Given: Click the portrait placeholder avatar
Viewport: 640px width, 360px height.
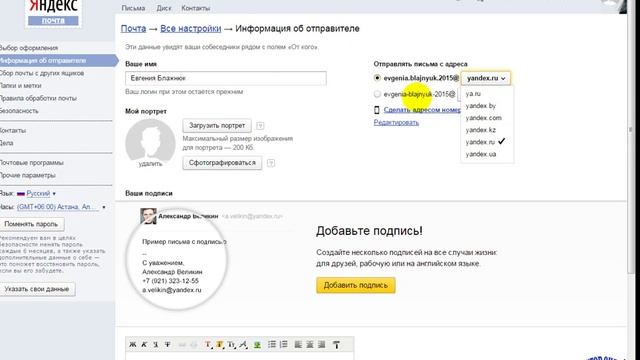Looking at the screenshot, I should pyautogui.click(x=150, y=141).
